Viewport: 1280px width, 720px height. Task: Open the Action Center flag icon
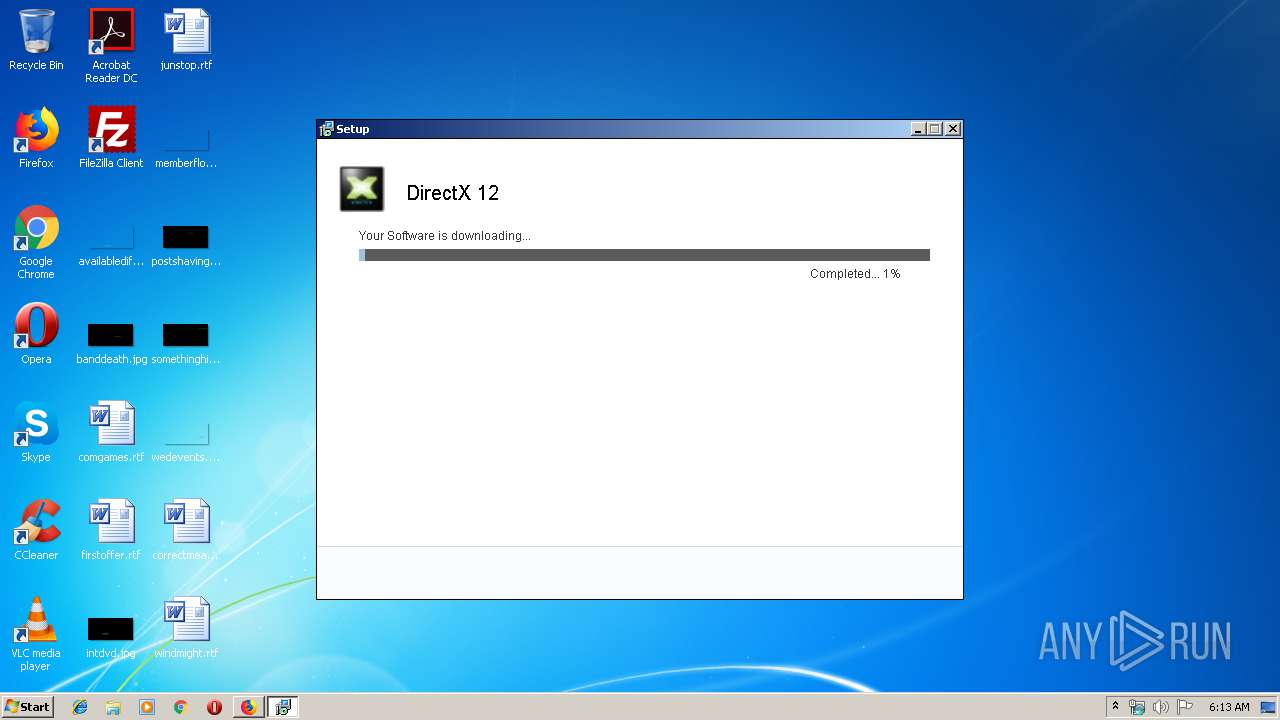point(1185,707)
